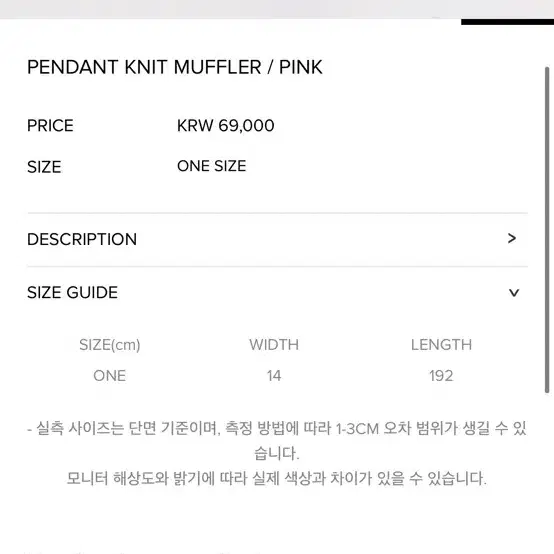Click the monitor color difference notice
Viewport: 554px width, 554px height.
tap(277, 479)
